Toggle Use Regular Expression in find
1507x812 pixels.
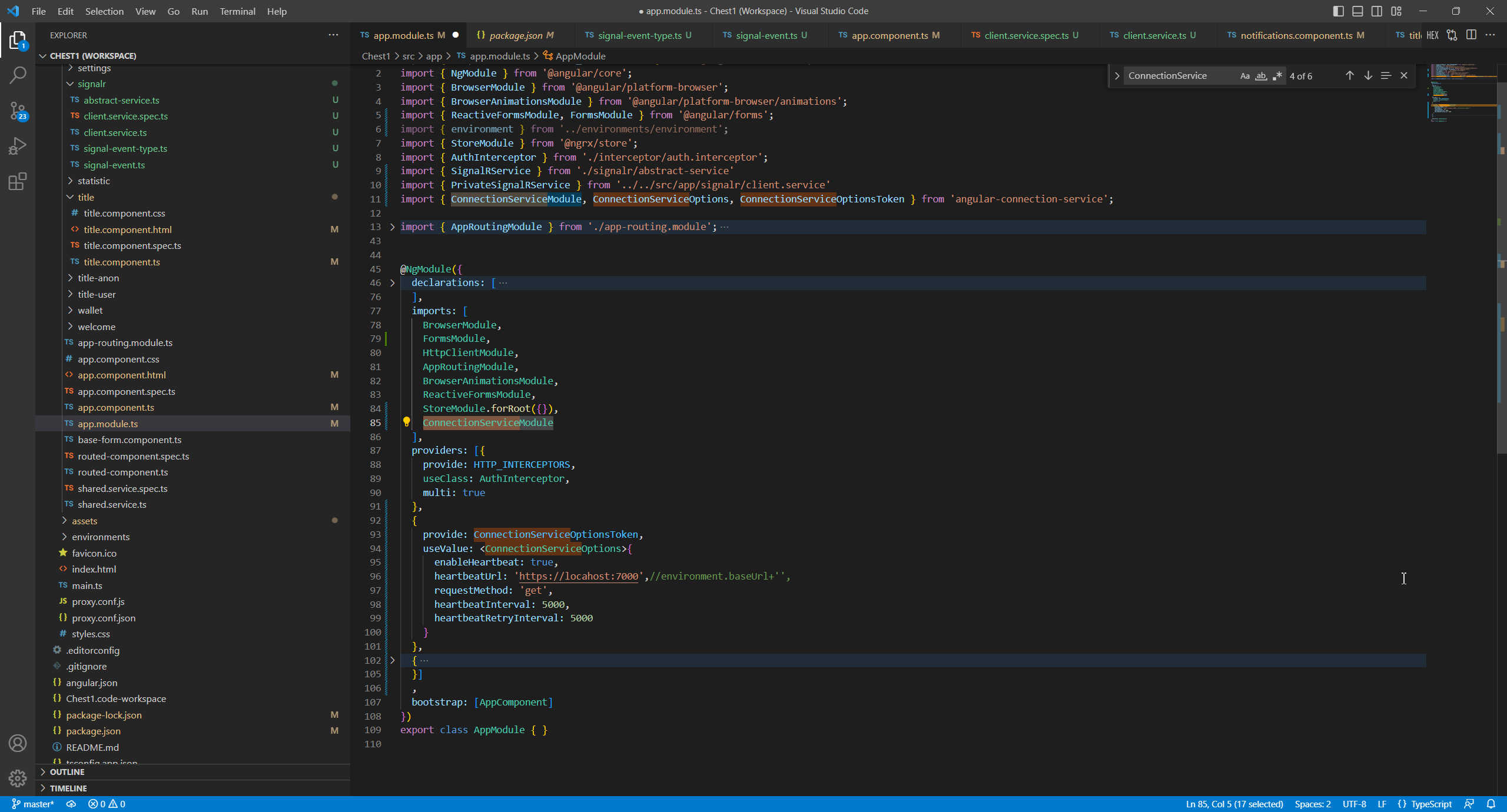1277,76
